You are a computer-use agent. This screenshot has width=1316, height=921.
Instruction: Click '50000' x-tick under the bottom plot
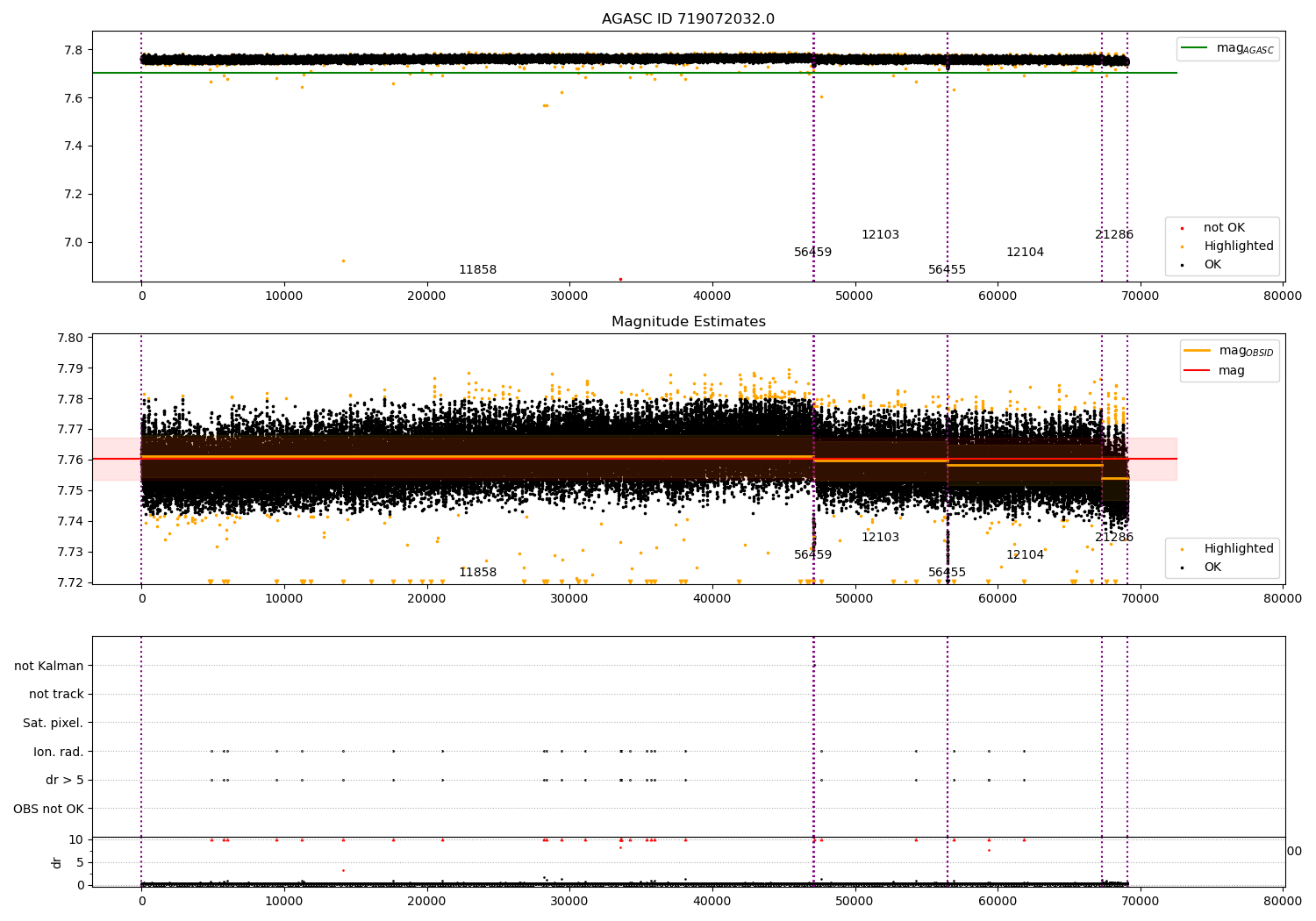coord(855,902)
